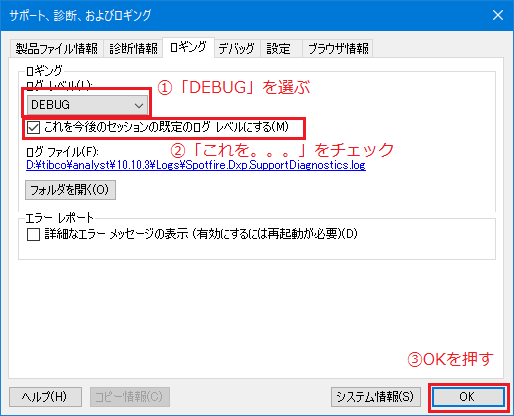
Task: Close the サポート、診断、およびロギング dialog
Action: (498, 15)
